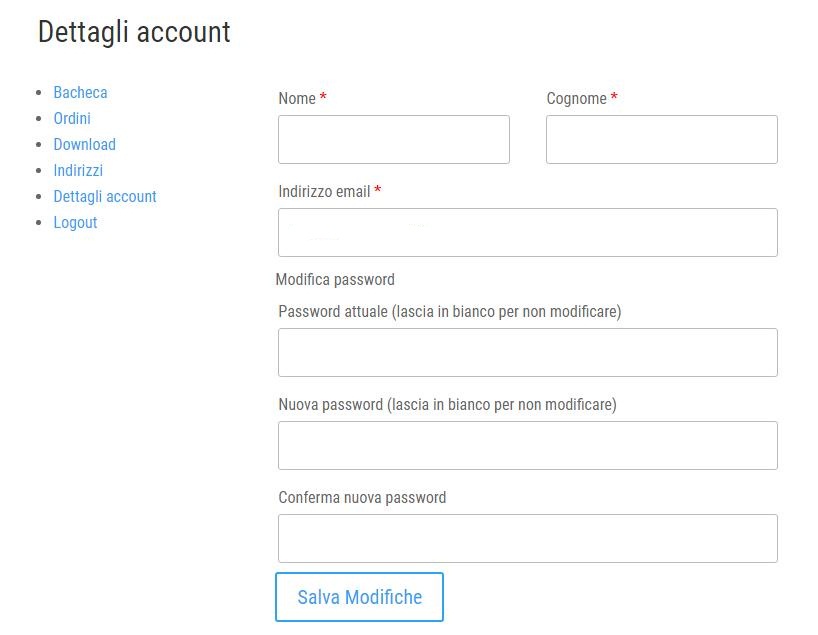818x635 pixels.
Task: Click the Nuova password input box
Action: click(528, 446)
